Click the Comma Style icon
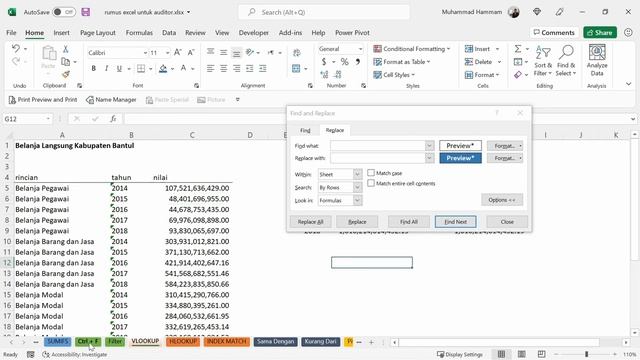This screenshot has width=640, height=360. tap(358, 62)
